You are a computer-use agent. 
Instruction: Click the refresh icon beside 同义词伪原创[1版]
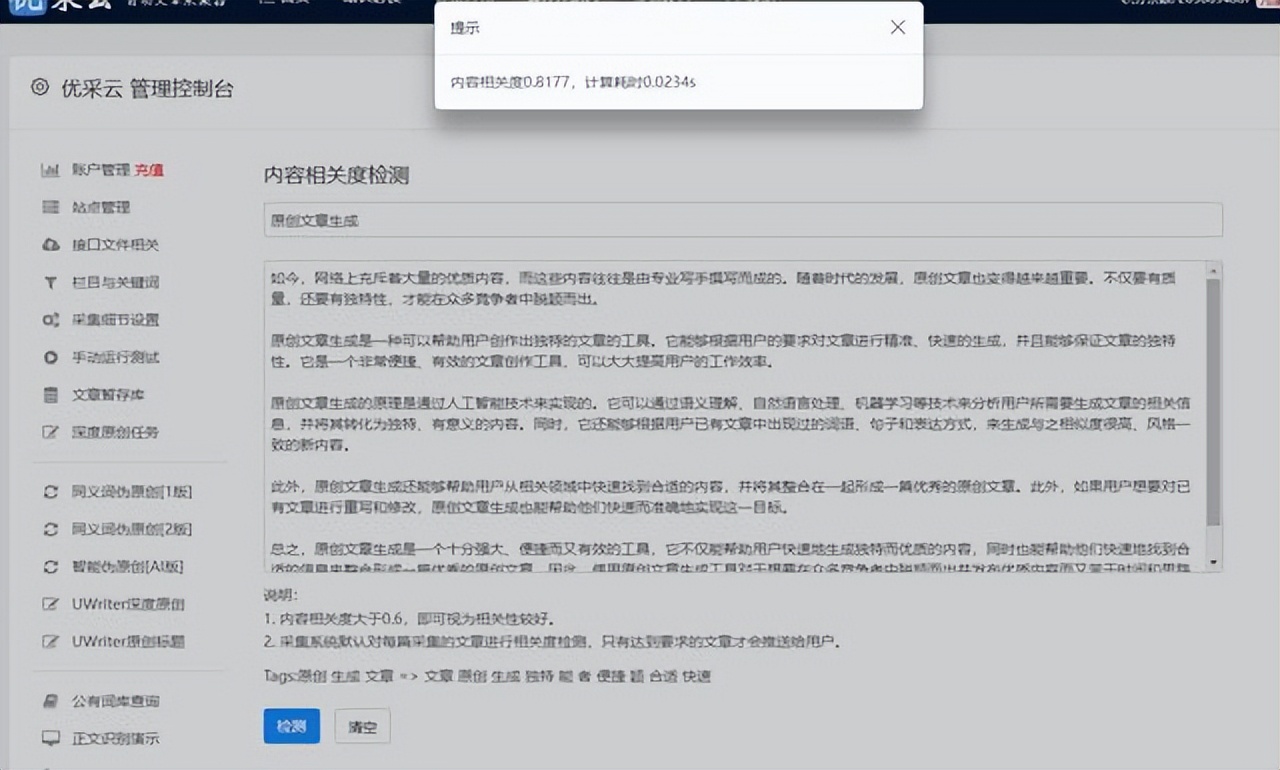click(50, 491)
